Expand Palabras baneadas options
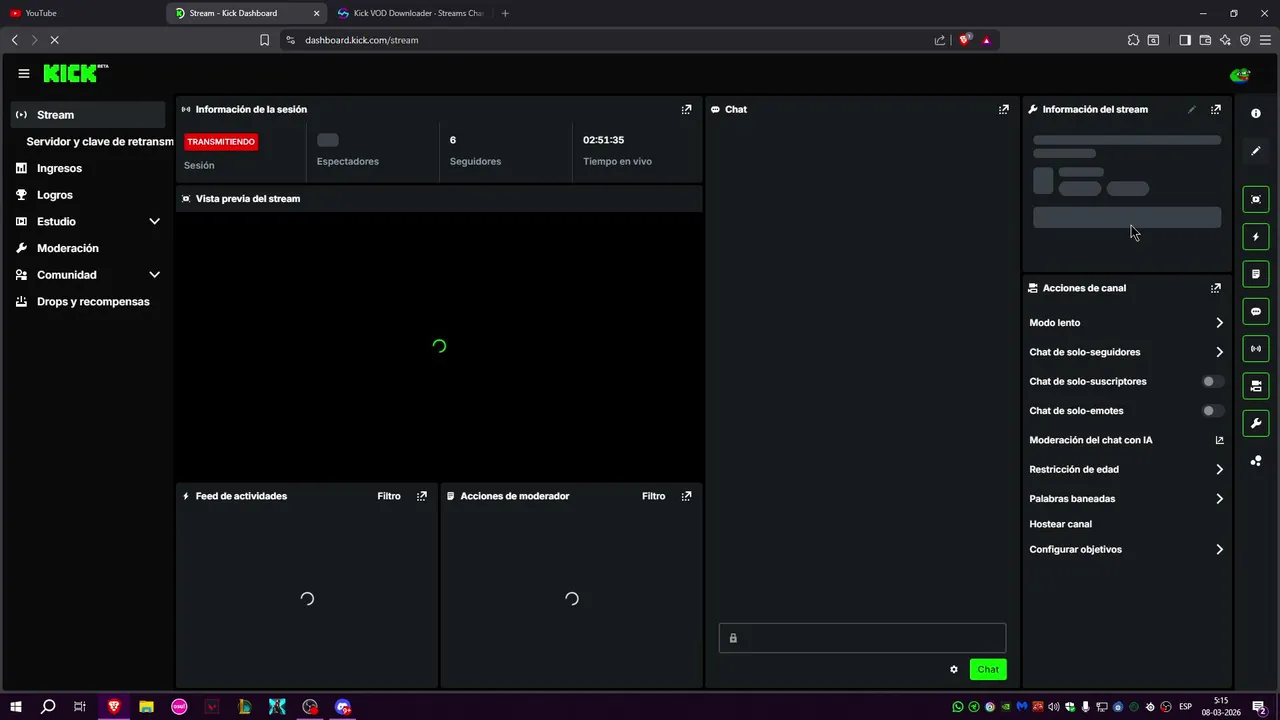1280x720 pixels. [1219, 499]
